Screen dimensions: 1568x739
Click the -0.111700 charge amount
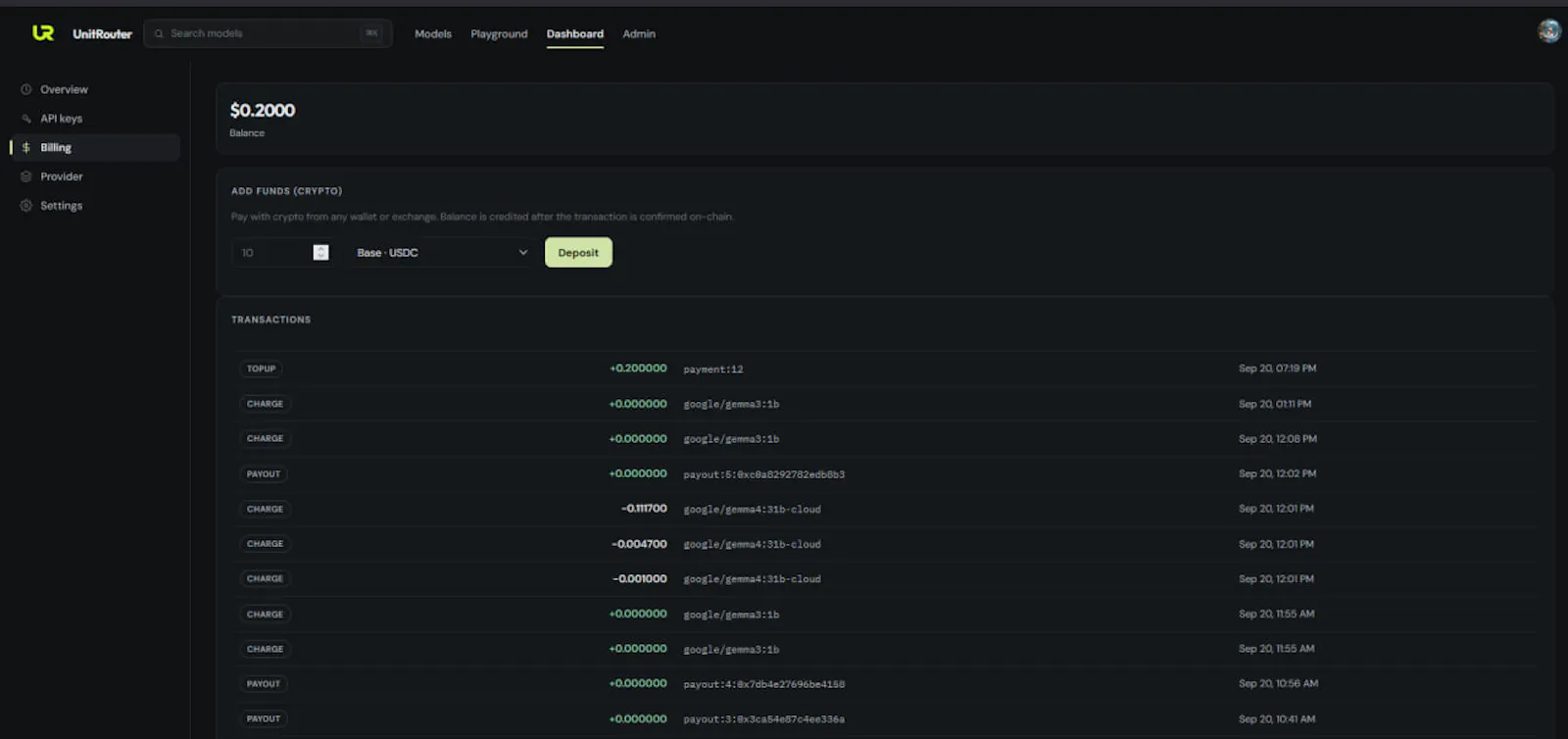click(644, 509)
